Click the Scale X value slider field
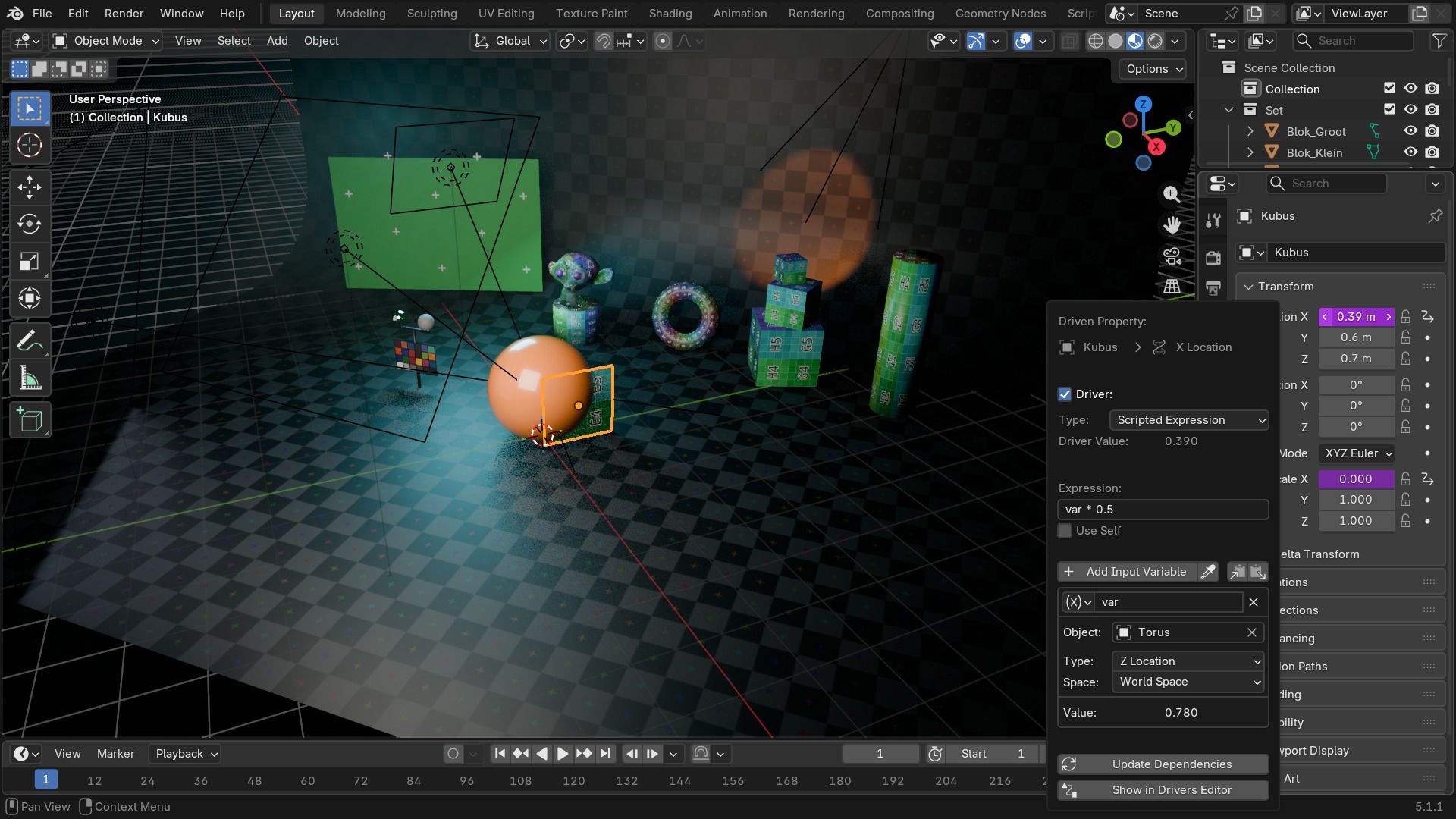Viewport: 1456px width, 819px height. pyautogui.click(x=1356, y=479)
